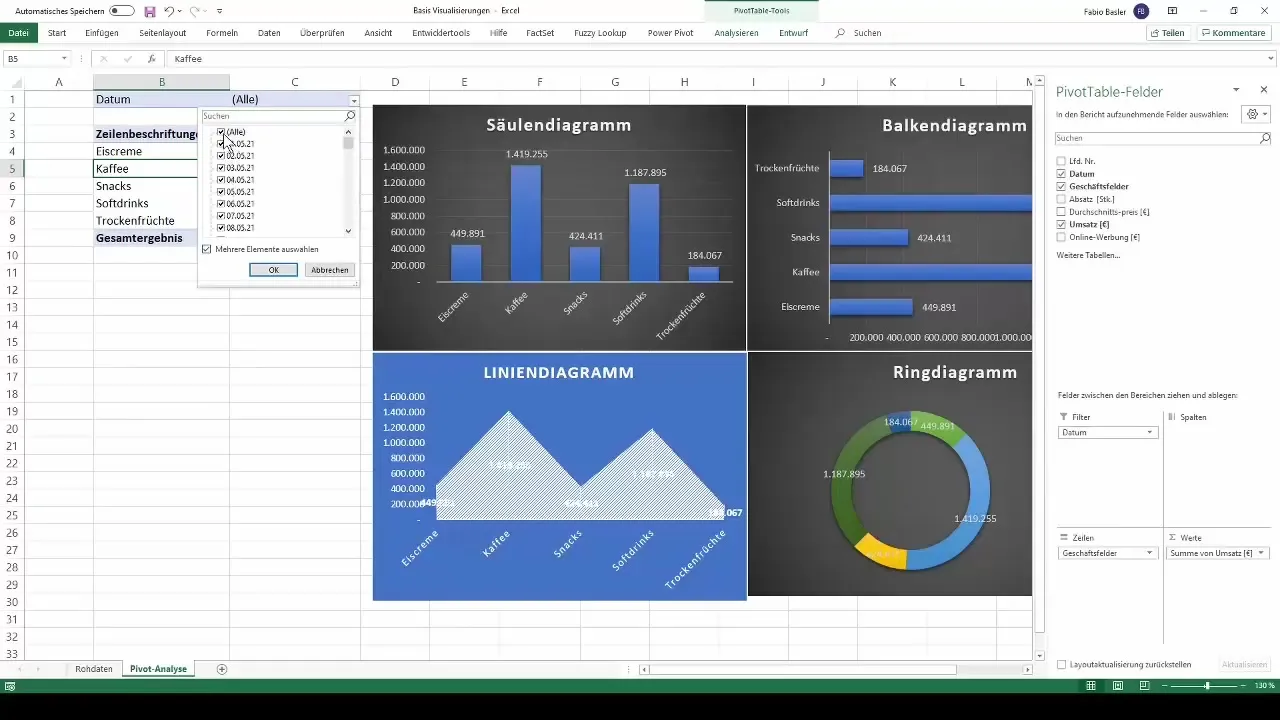
Task: Check the Online-Werbung [€] field checkbox
Action: [x=1061, y=237]
